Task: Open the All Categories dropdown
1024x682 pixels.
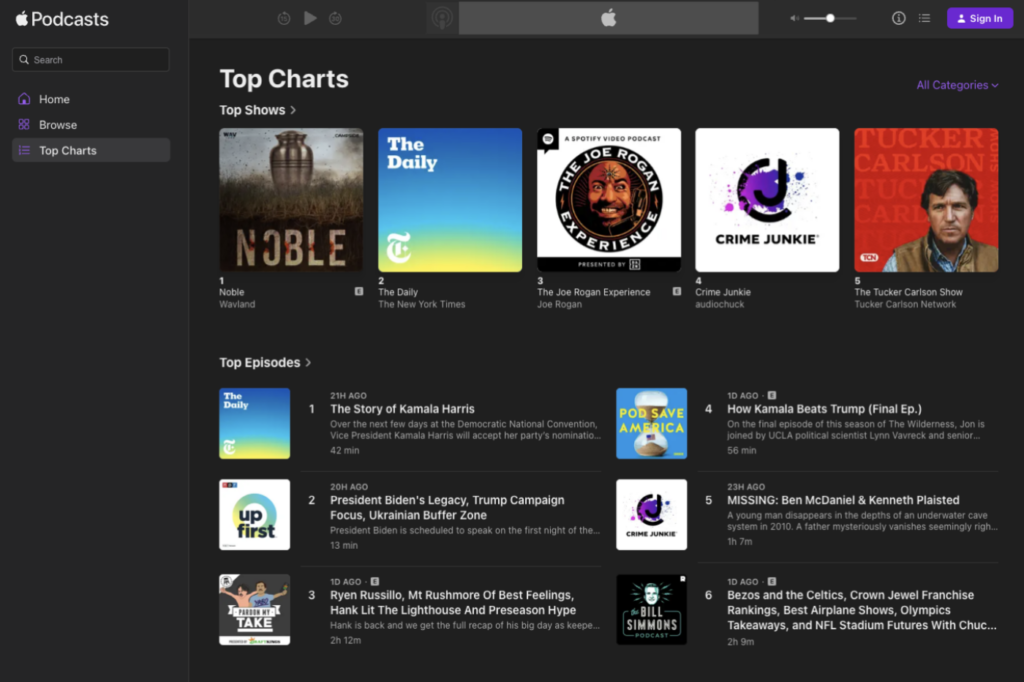Action: (957, 85)
